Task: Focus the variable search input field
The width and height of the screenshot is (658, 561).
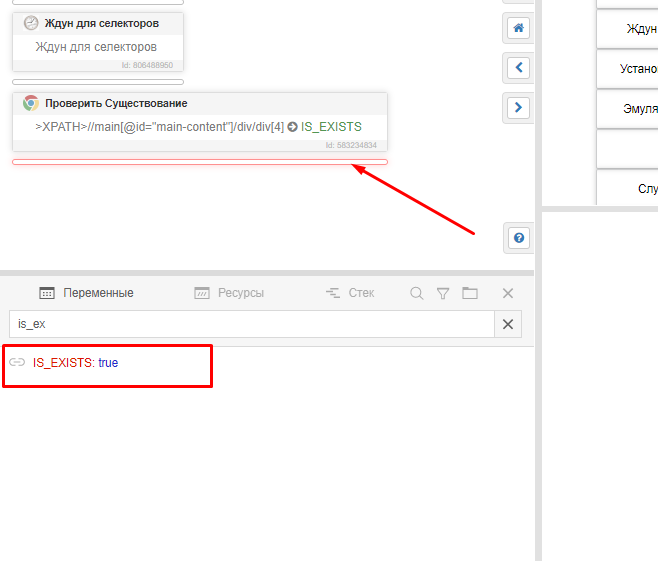Action: click(x=250, y=324)
